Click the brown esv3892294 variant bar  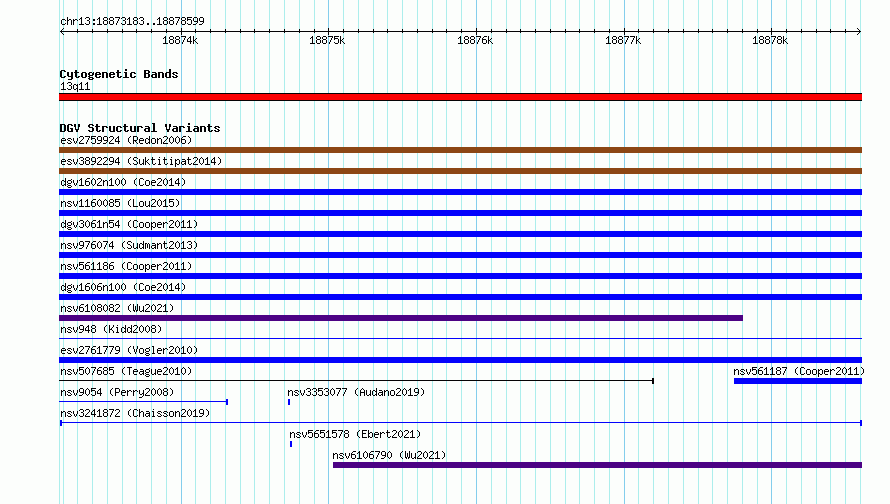coord(460,171)
